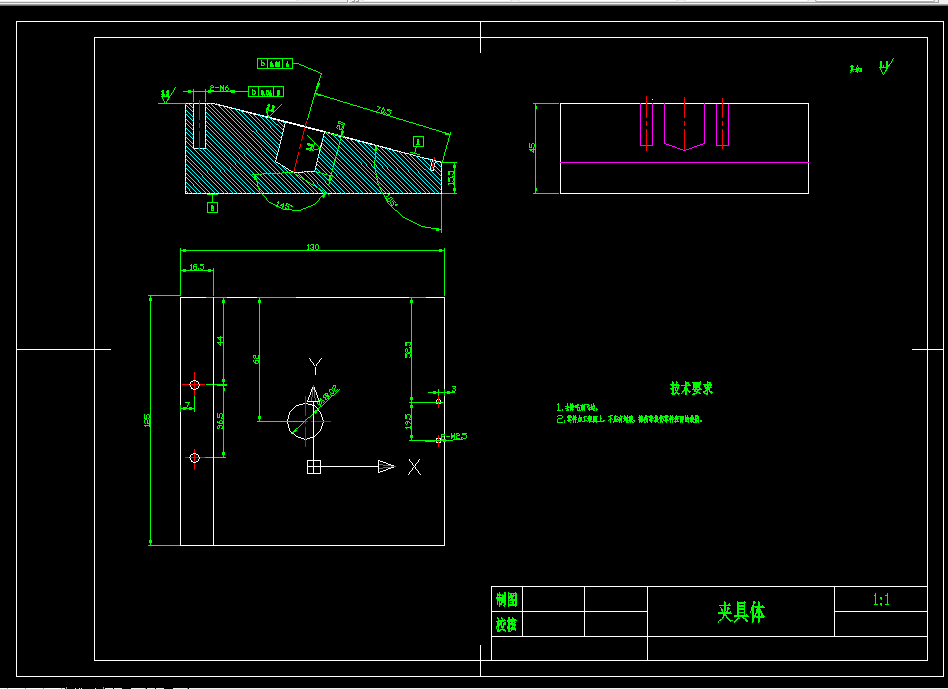The width and height of the screenshot is (948, 689).
Task: Select the datum B symbol below section
Action: click(212, 207)
